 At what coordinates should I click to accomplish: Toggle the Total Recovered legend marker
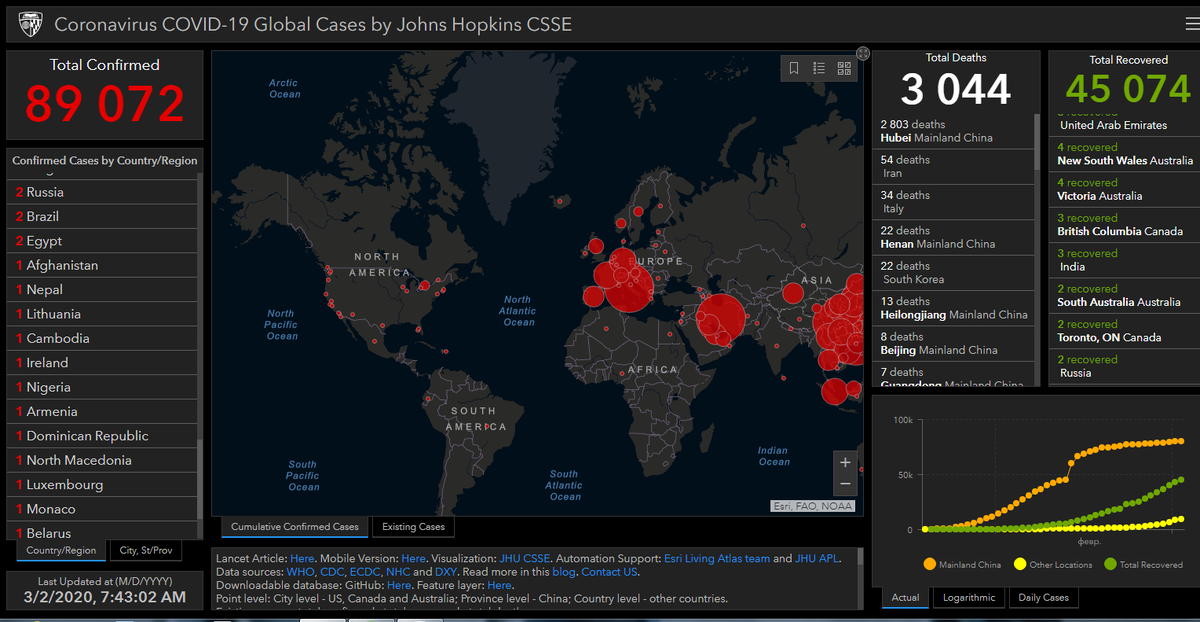click(1110, 564)
